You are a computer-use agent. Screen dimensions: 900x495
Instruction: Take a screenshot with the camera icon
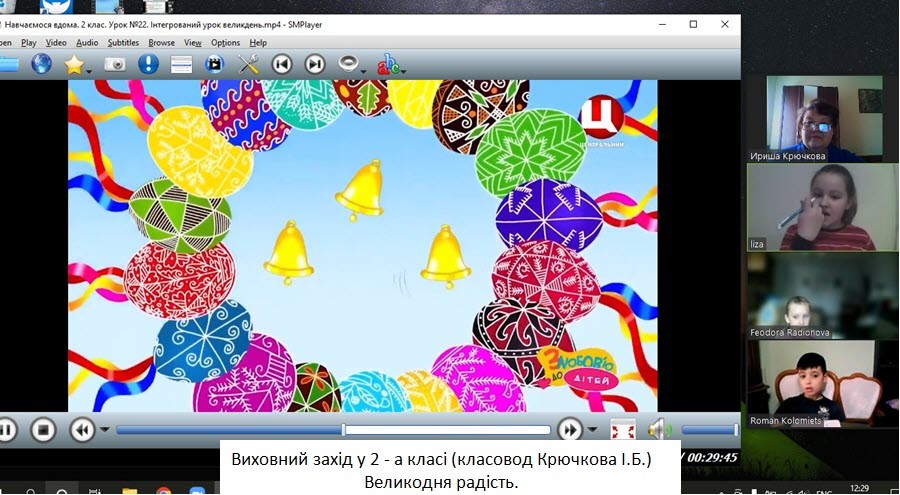coord(116,65)
